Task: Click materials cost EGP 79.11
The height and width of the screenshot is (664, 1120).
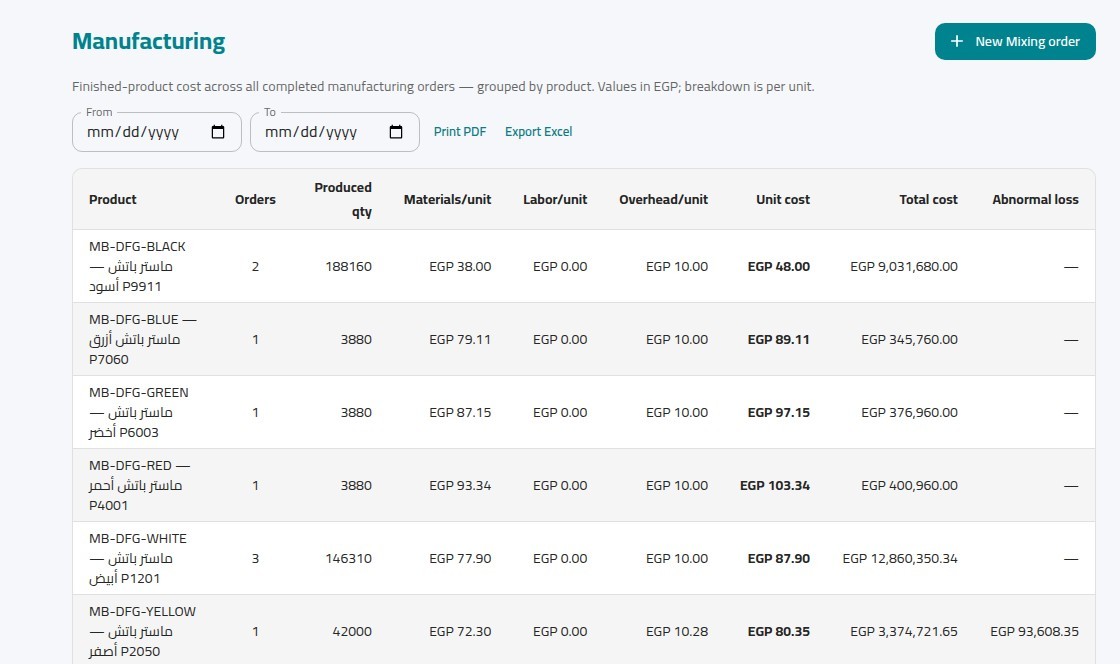Action: click(x=460, y=339)
